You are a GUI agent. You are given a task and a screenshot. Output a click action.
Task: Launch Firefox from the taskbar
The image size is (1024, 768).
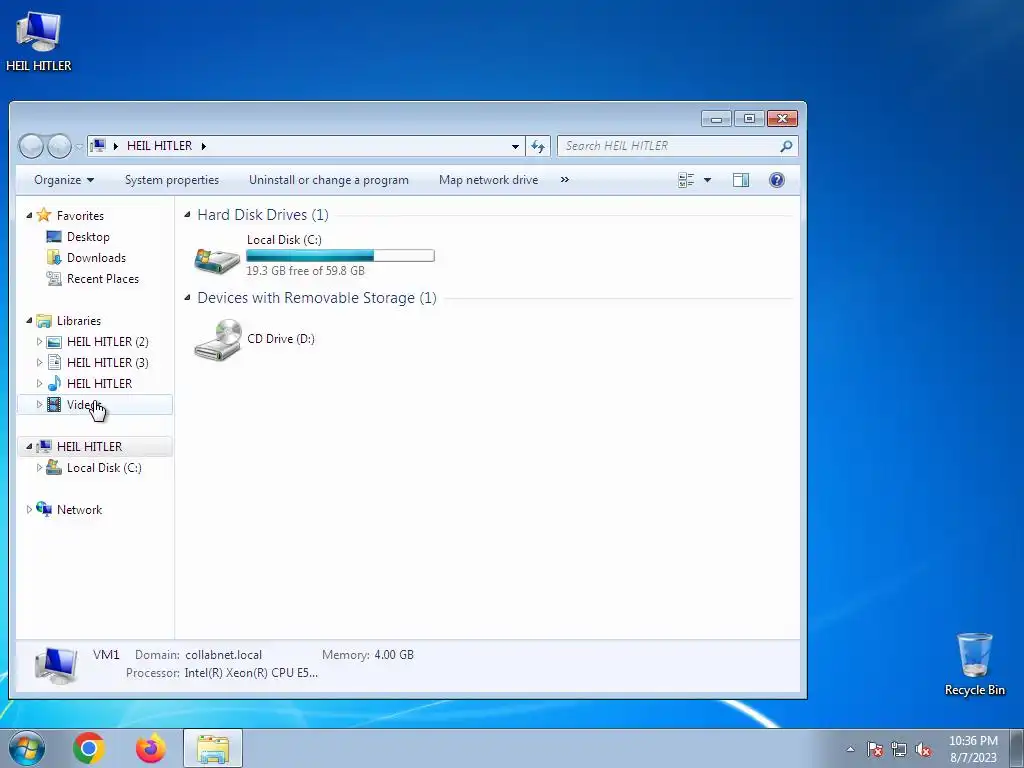[x=151, y=748]
